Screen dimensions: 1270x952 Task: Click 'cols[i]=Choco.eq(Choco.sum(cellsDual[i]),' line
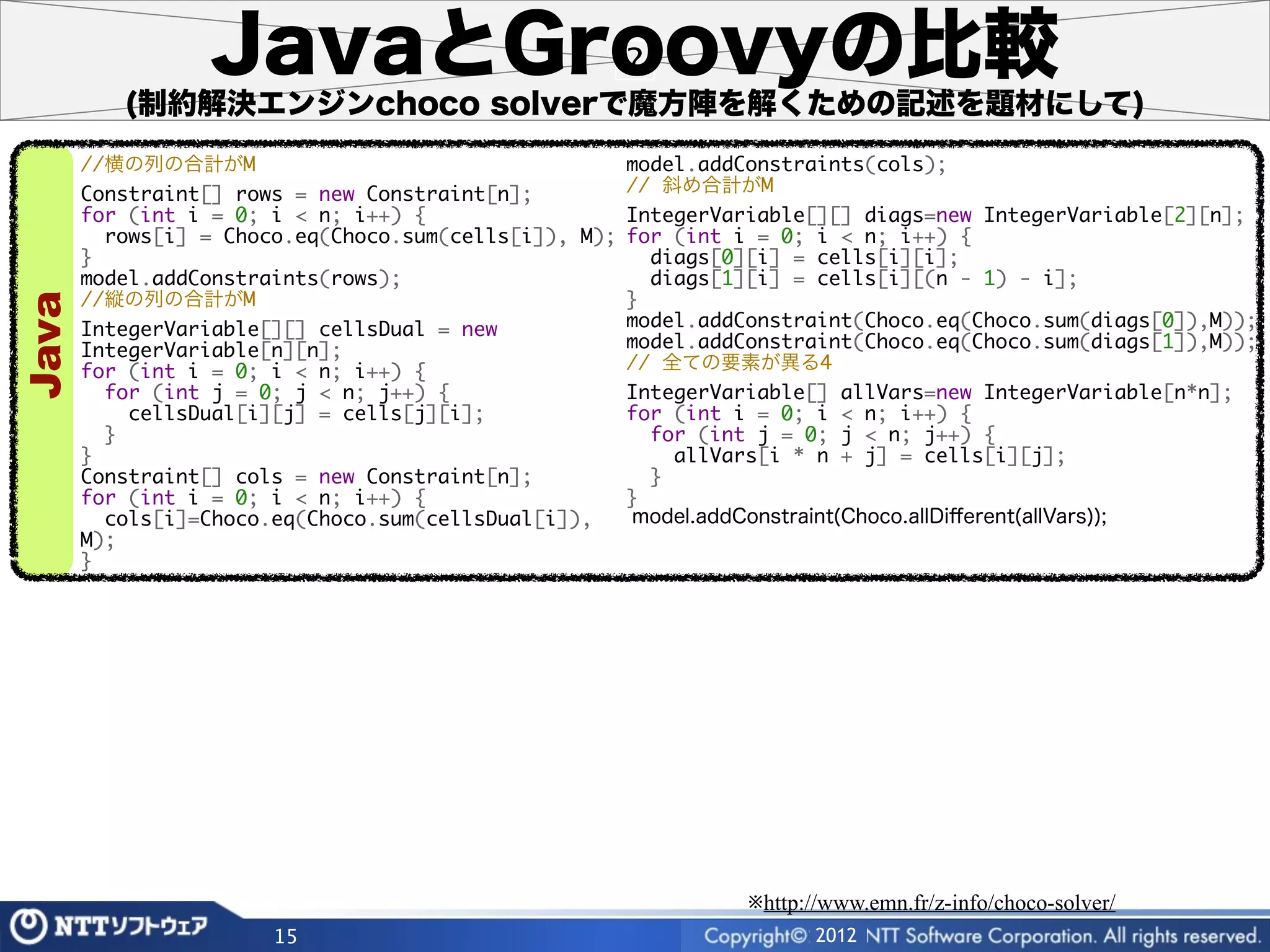347,519
